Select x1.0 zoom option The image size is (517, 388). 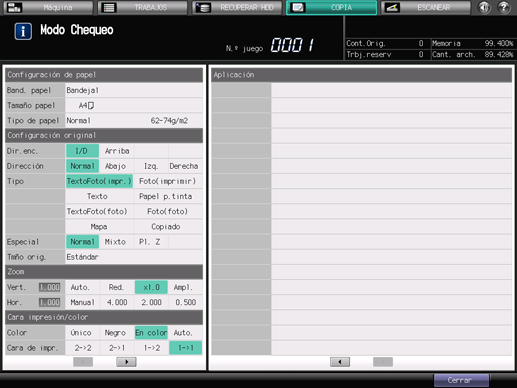click(x=151, y=287)
